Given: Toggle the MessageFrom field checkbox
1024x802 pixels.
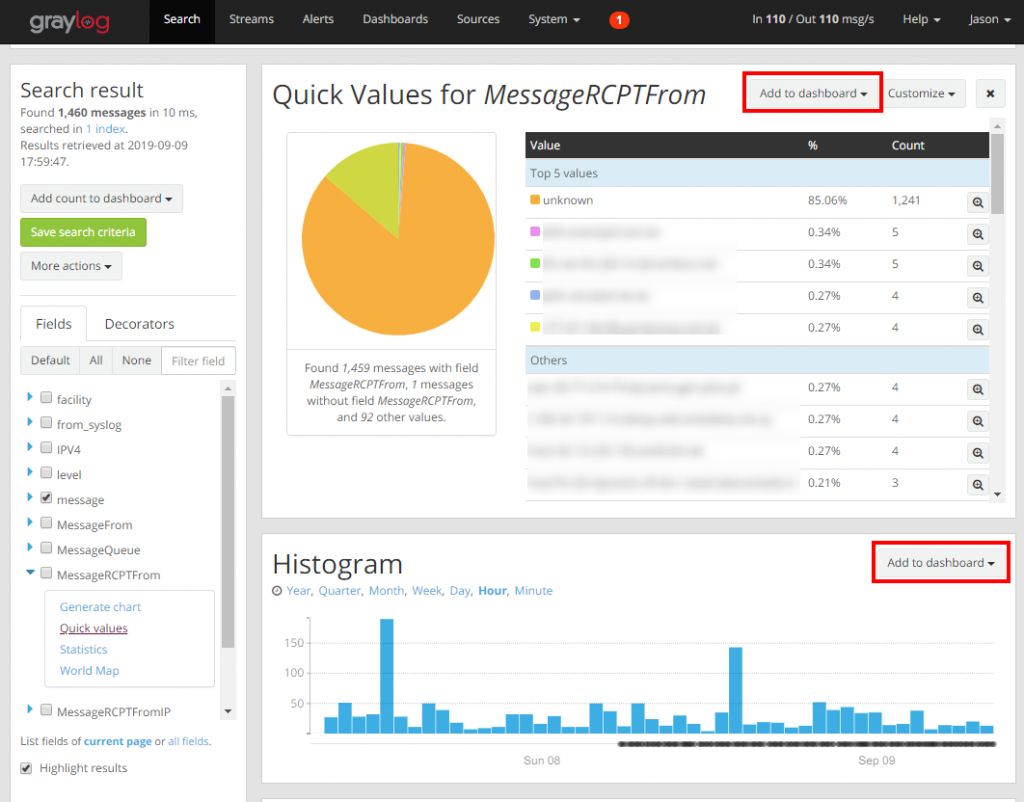Looking at the screenshot, I should (x=46, y=522).
